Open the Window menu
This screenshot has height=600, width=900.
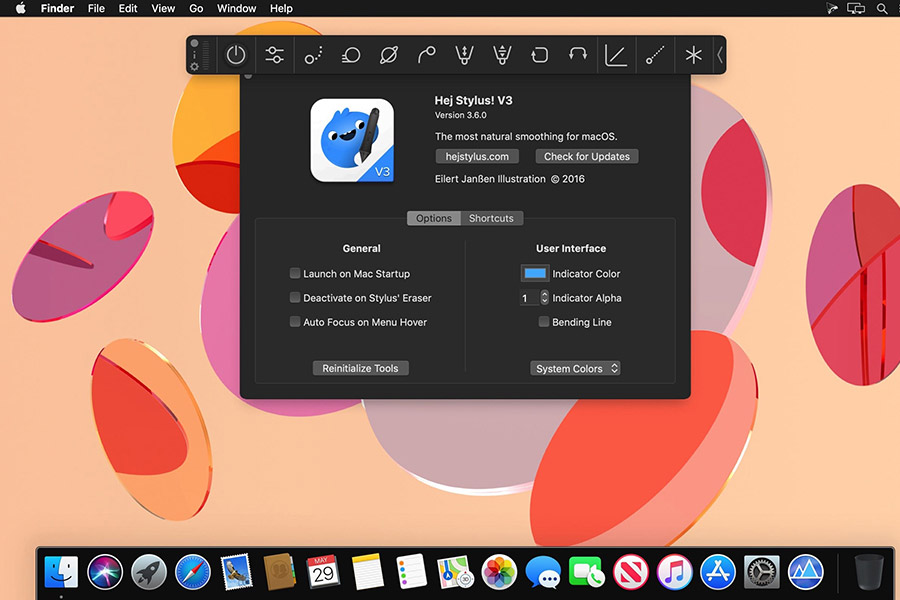[236, 8]
